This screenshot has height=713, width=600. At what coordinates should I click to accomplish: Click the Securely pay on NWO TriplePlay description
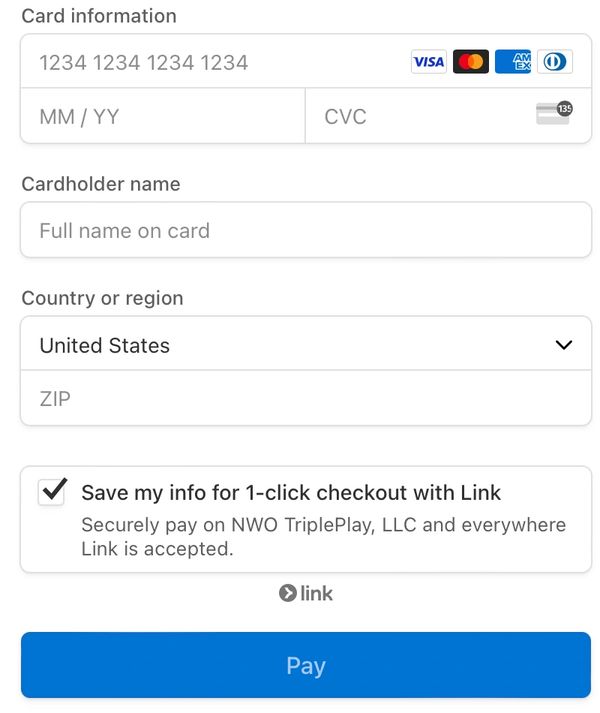coord(323,536)
